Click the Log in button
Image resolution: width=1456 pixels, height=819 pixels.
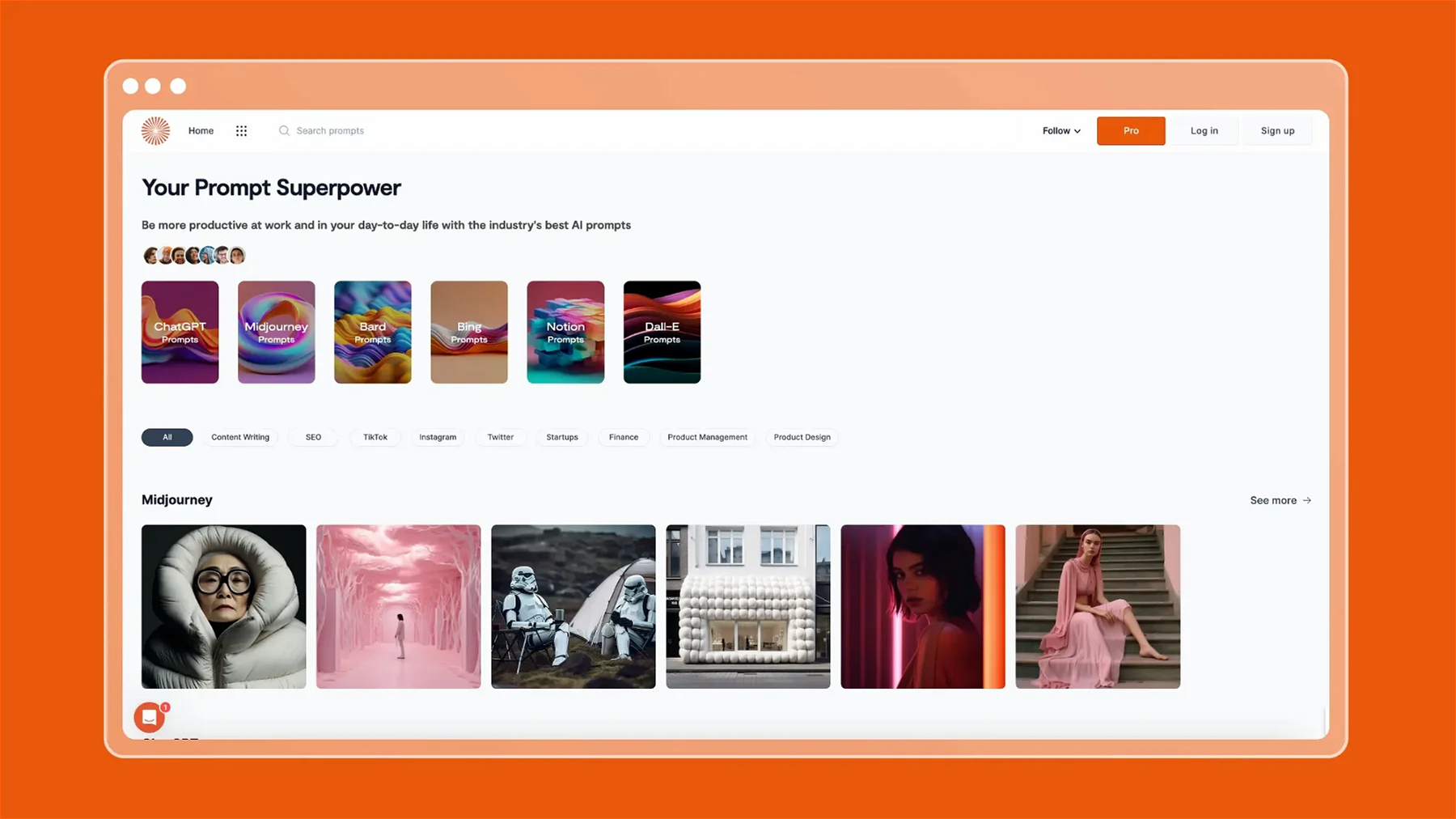(x=1204, y=130)
